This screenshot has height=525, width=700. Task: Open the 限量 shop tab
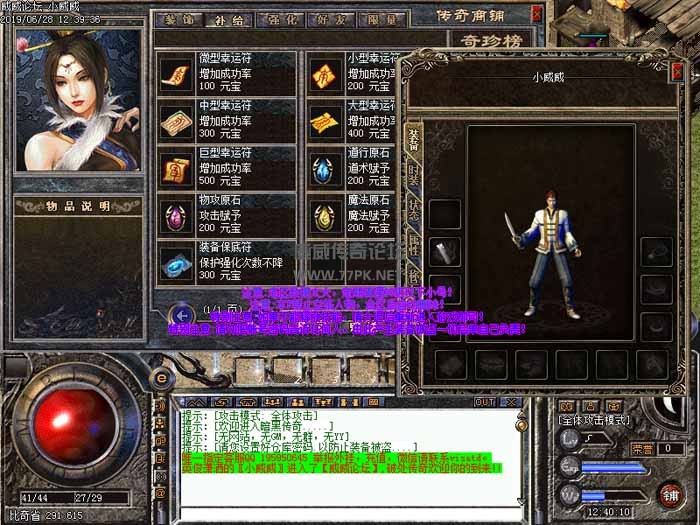click(x=383, y=20)
